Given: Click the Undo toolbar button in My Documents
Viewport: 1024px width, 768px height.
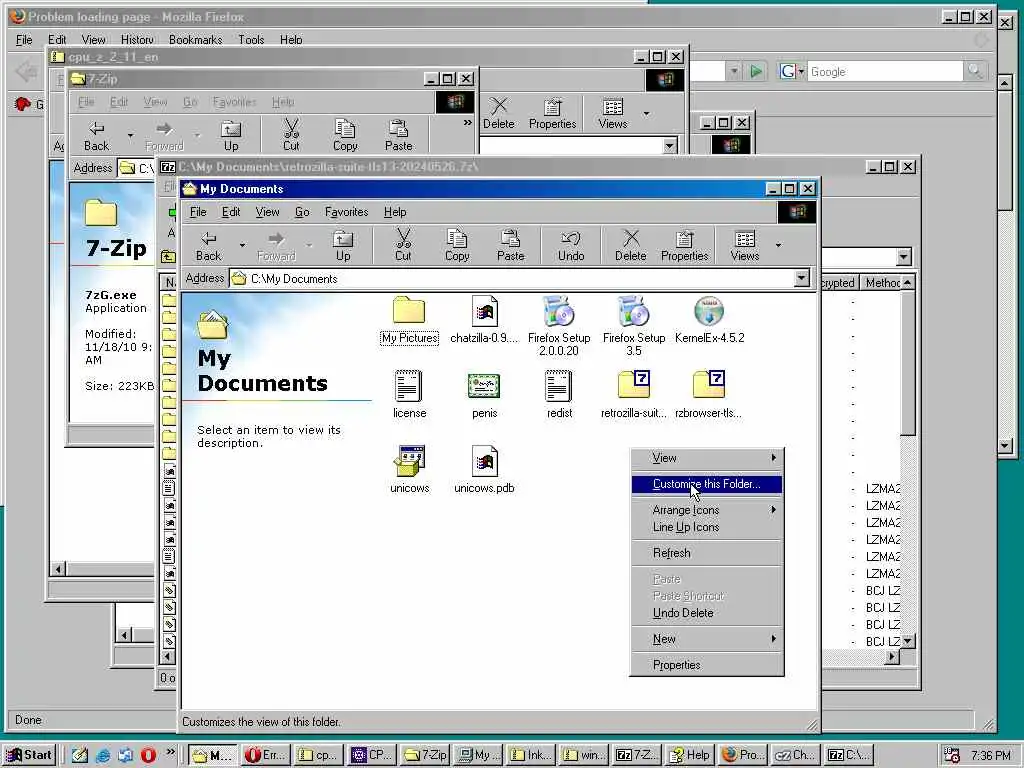Looking at the screenshot, I should click(571, 246).
